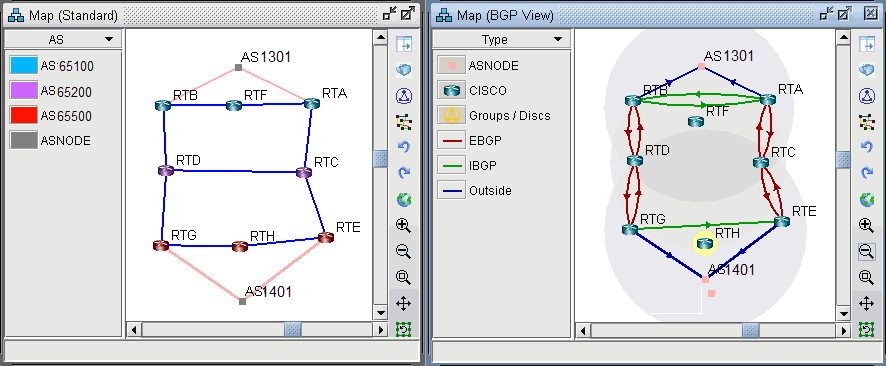Click the redo arrow in the Standard map toolbar
Screen dimensions: 886x366
click(403, 173)
